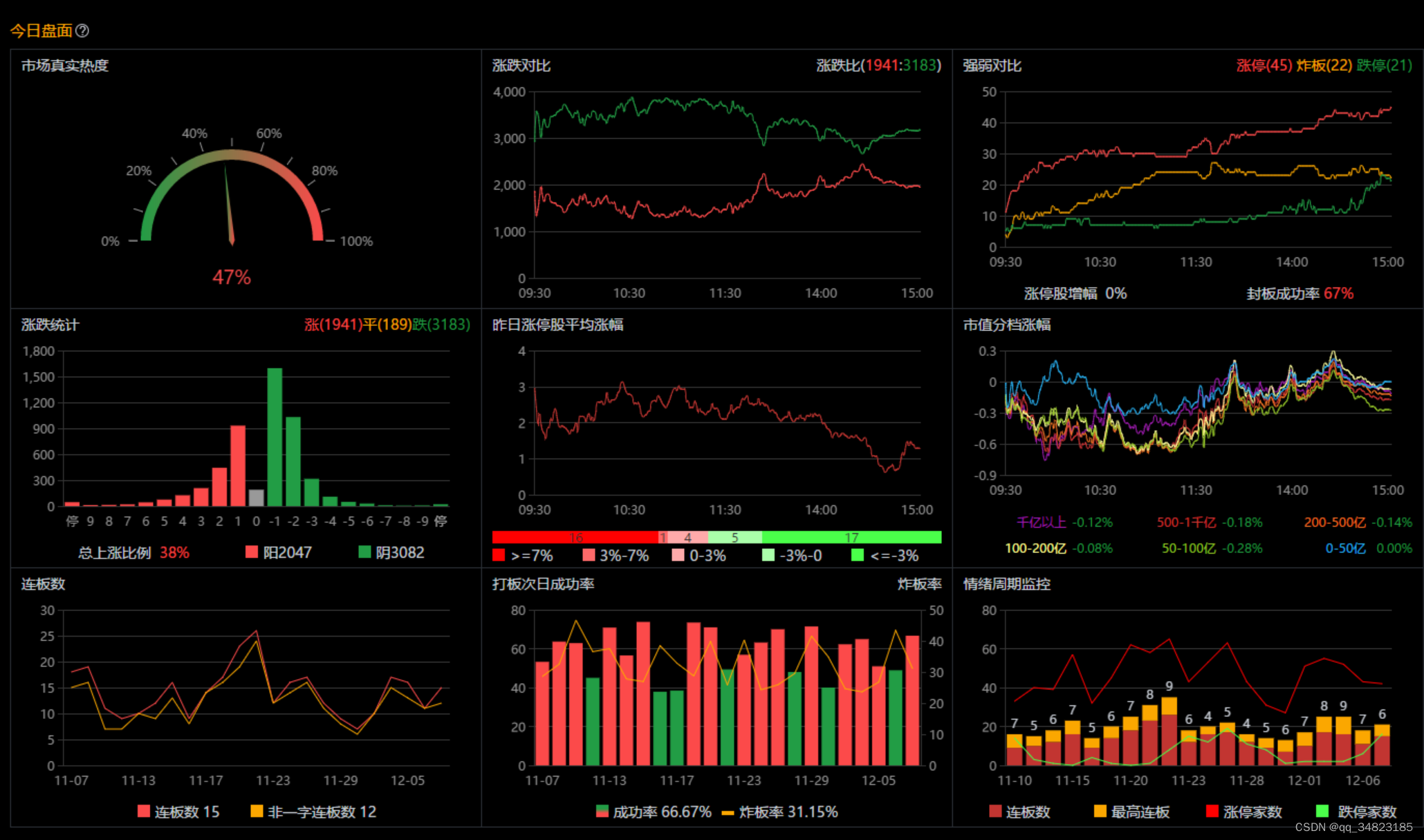Click the red 阳2047 legend square
This screenshot has height=840, width=1424.
tap(252, 552)
